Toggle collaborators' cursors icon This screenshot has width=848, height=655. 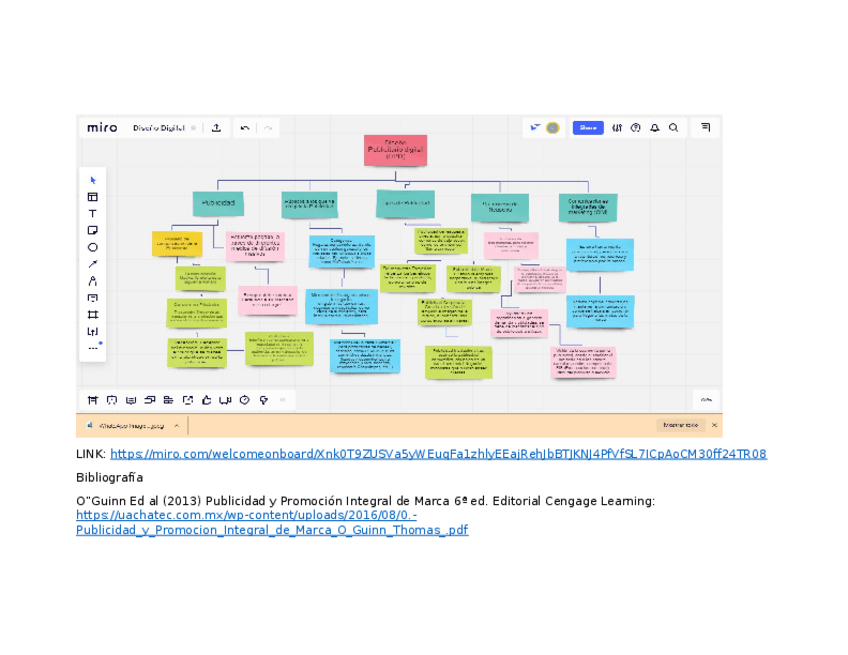[535, 128]
